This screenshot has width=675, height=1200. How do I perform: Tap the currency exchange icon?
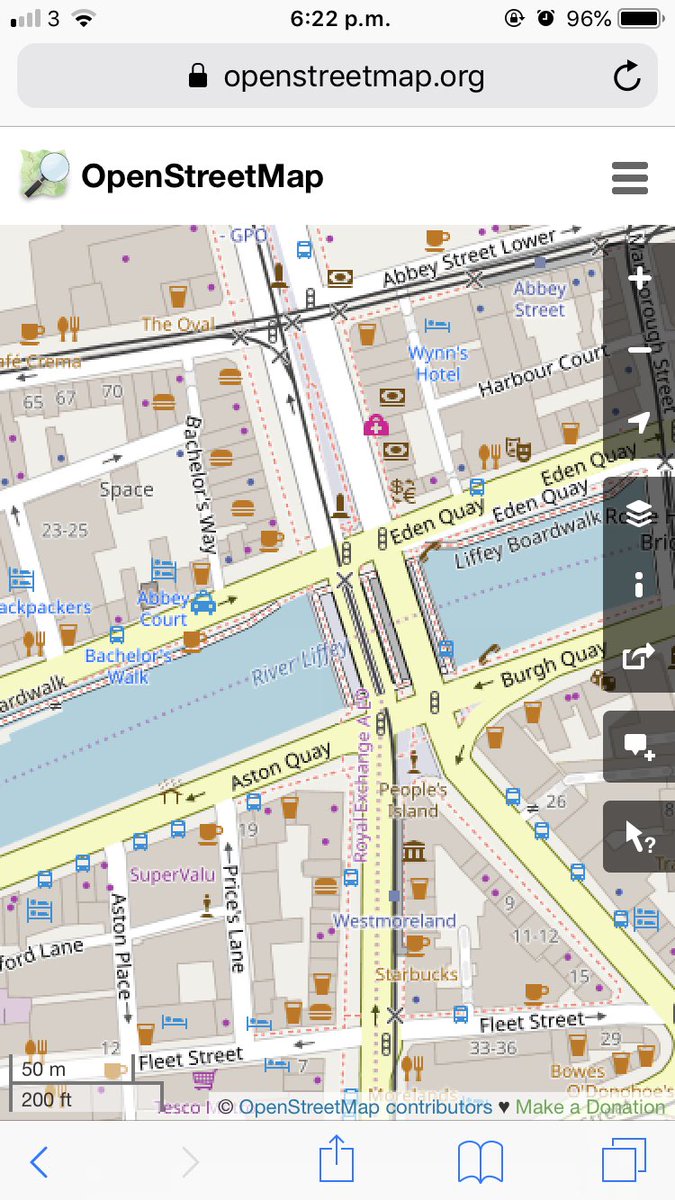[x=404, y=489]
